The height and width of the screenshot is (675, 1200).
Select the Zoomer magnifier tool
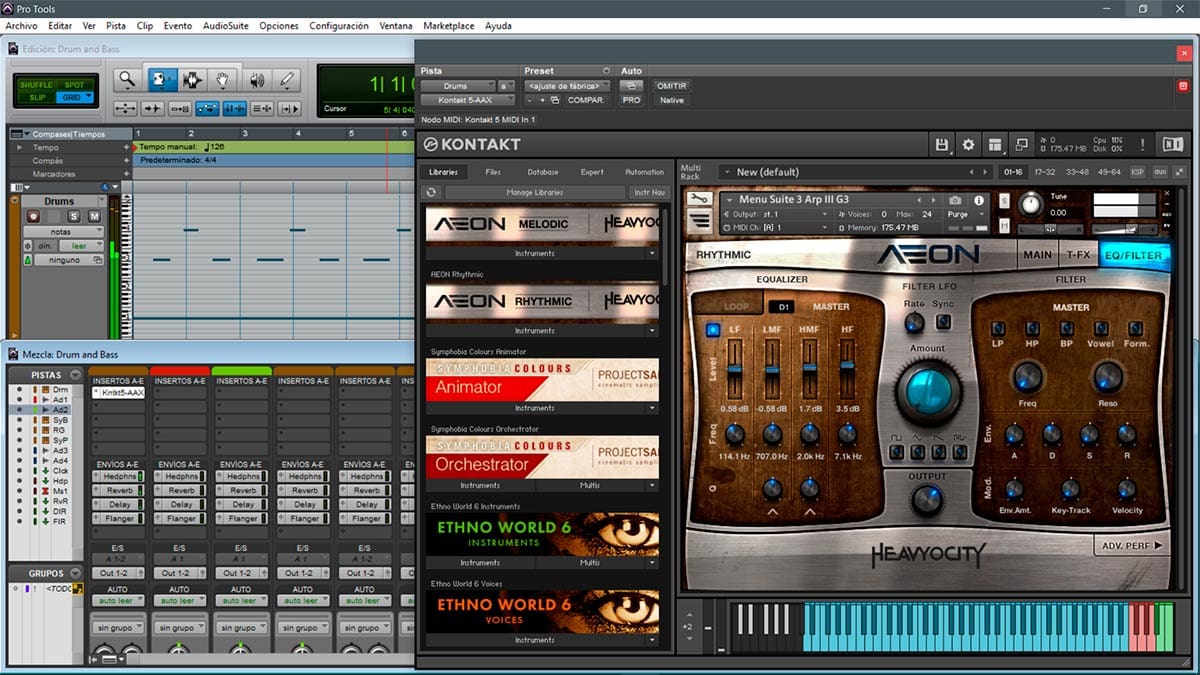click(x=127, y=79)
